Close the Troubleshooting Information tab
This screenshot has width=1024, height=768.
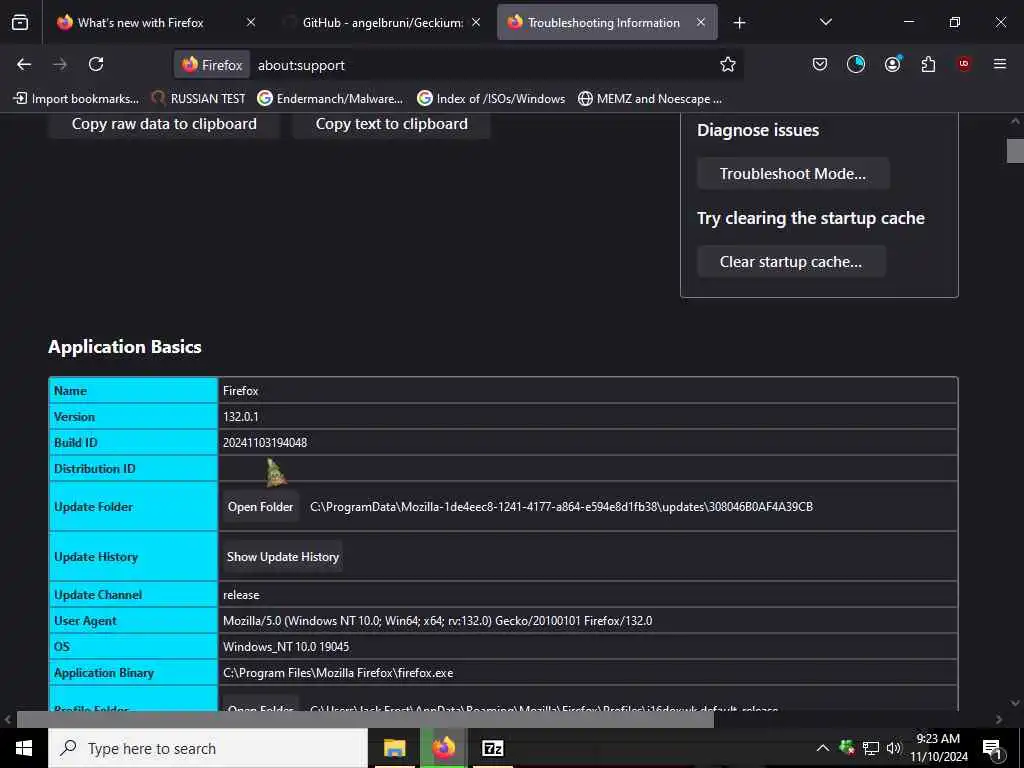pos(701,22)
